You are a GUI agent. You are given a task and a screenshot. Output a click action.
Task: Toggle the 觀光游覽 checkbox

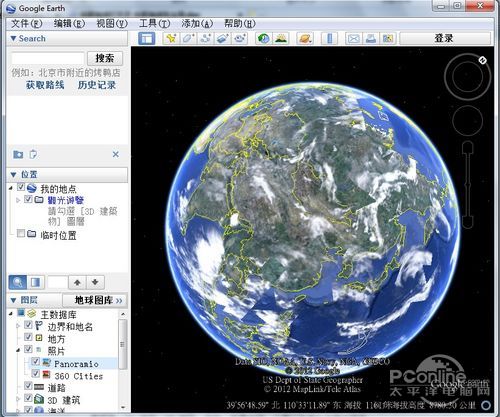[x=28, y=199]
